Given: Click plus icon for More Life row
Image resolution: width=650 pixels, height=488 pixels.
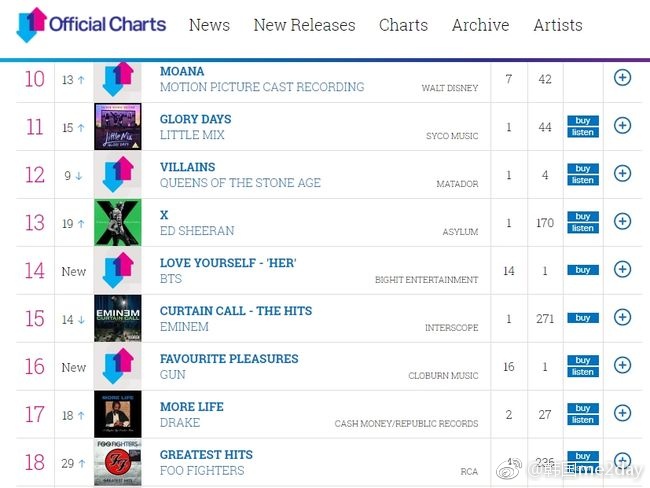Looking at the screenshot, I should point(622,413).
